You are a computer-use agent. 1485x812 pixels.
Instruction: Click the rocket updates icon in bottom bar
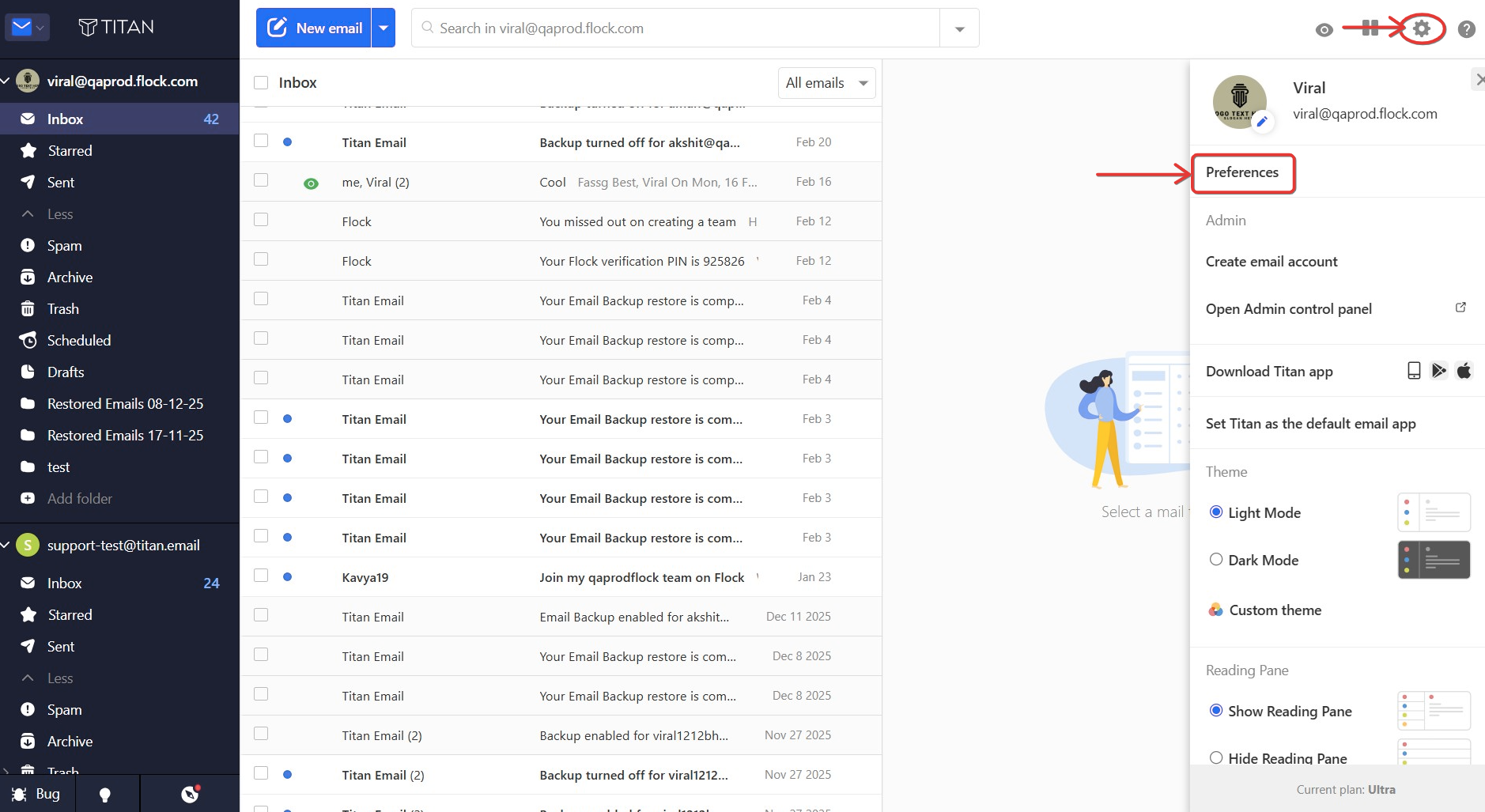pyautogui.click(x=190, y=794)
